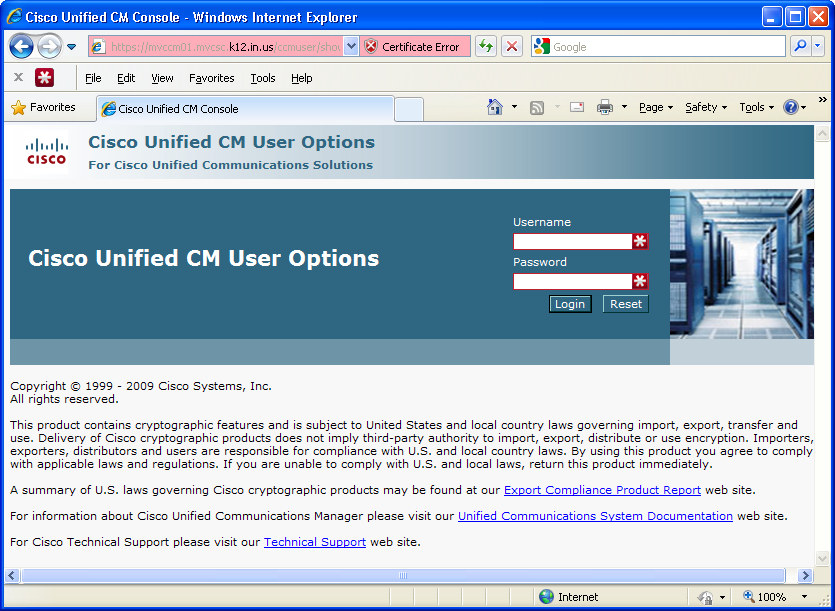Refresh the page with green arrows icon
The height and width of the screenshot is (611, 835).
(486, 47)
